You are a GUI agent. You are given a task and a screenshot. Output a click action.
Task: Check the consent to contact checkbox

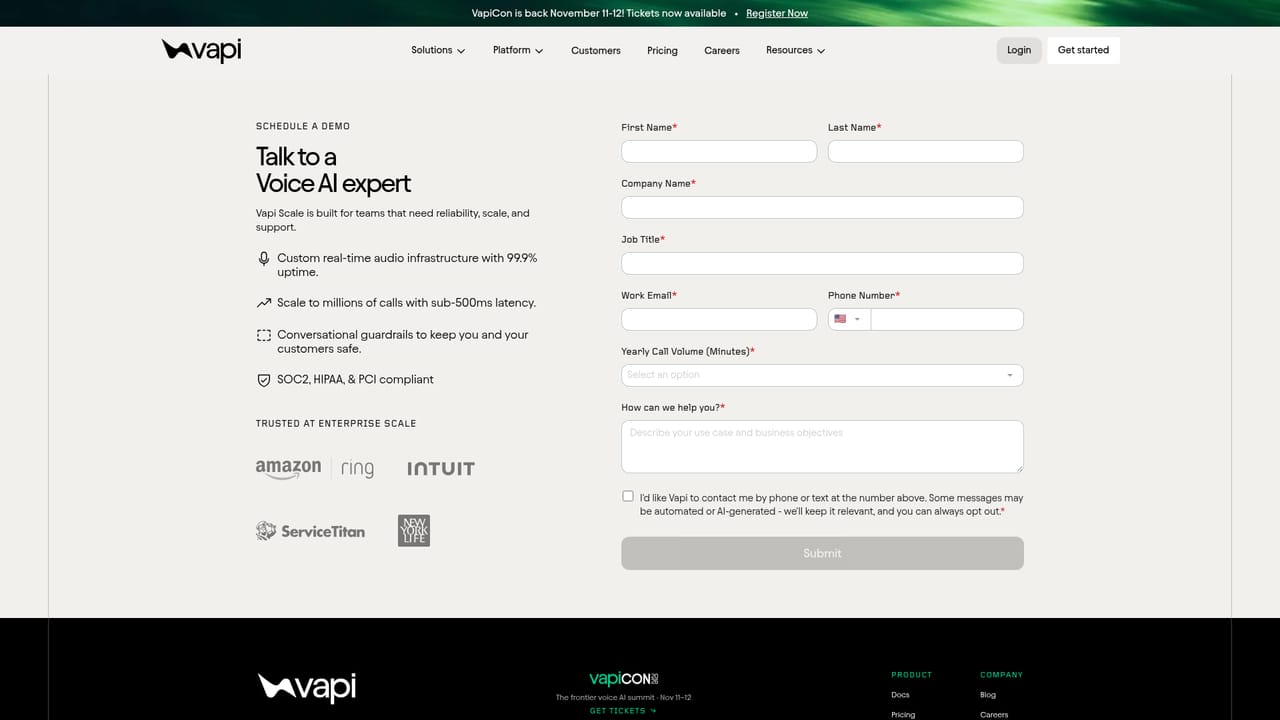(628, 496)
